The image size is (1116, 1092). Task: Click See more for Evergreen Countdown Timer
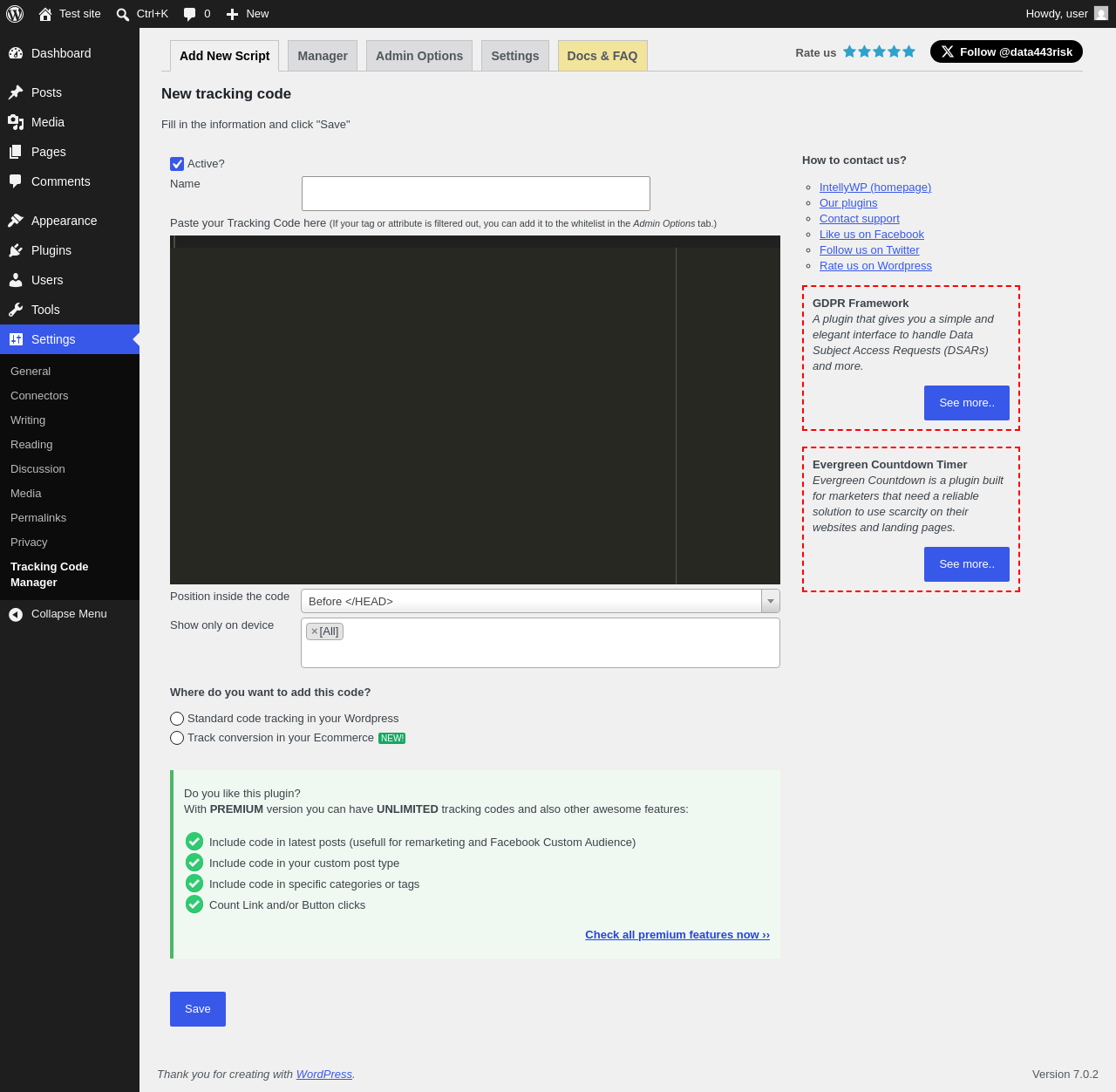(x=967, y=564)
